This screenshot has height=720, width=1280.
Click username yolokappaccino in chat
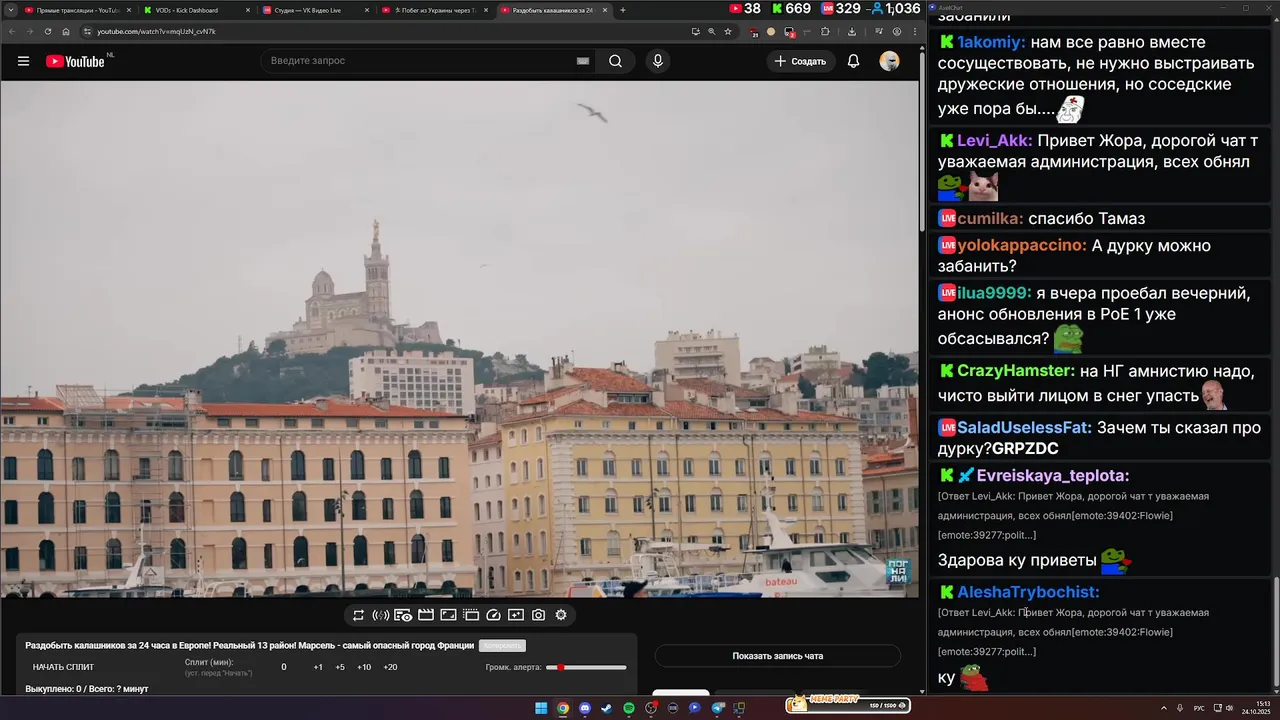[1022, 245]
